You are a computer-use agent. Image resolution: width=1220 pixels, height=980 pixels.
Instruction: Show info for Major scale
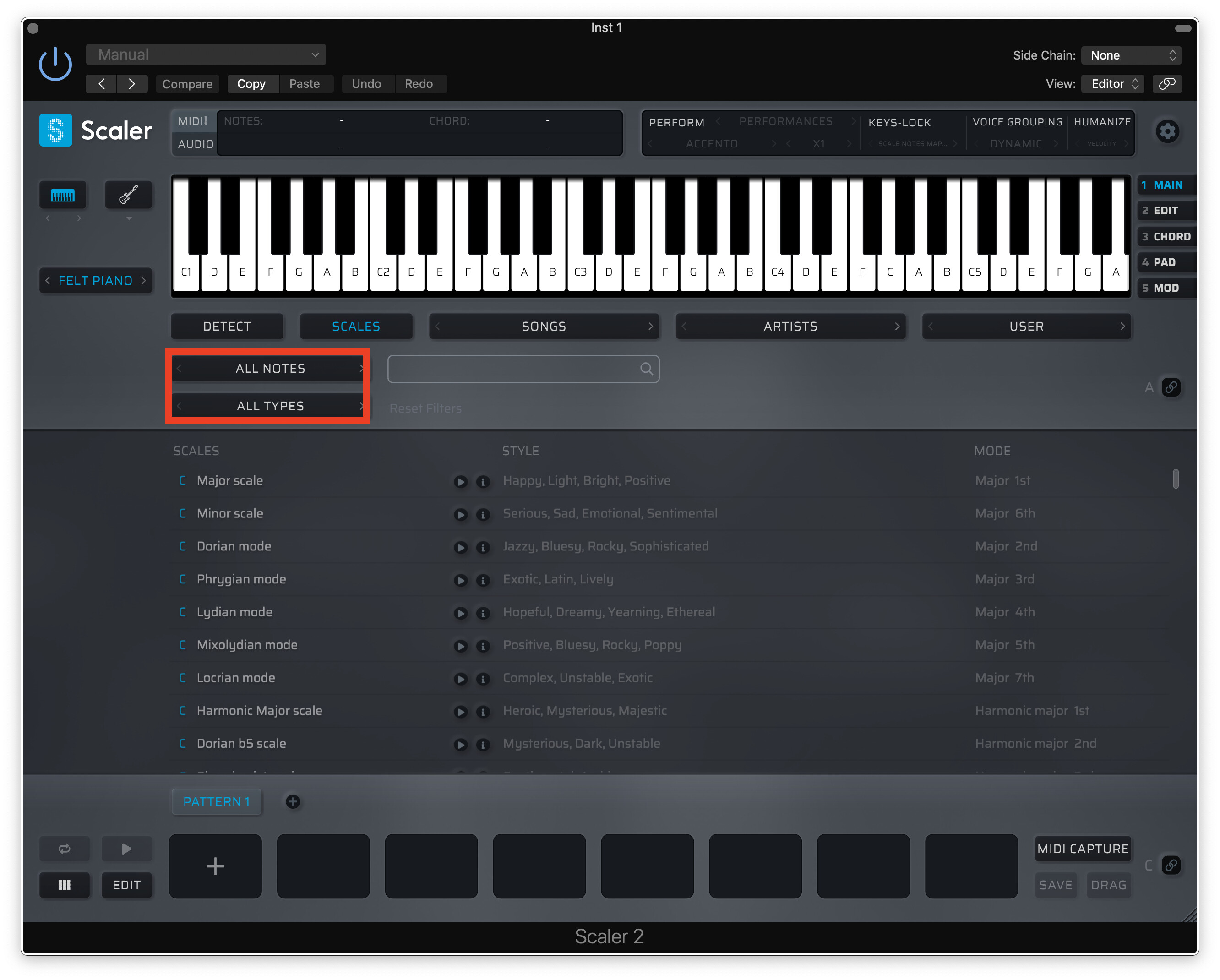tap(483, 481)
